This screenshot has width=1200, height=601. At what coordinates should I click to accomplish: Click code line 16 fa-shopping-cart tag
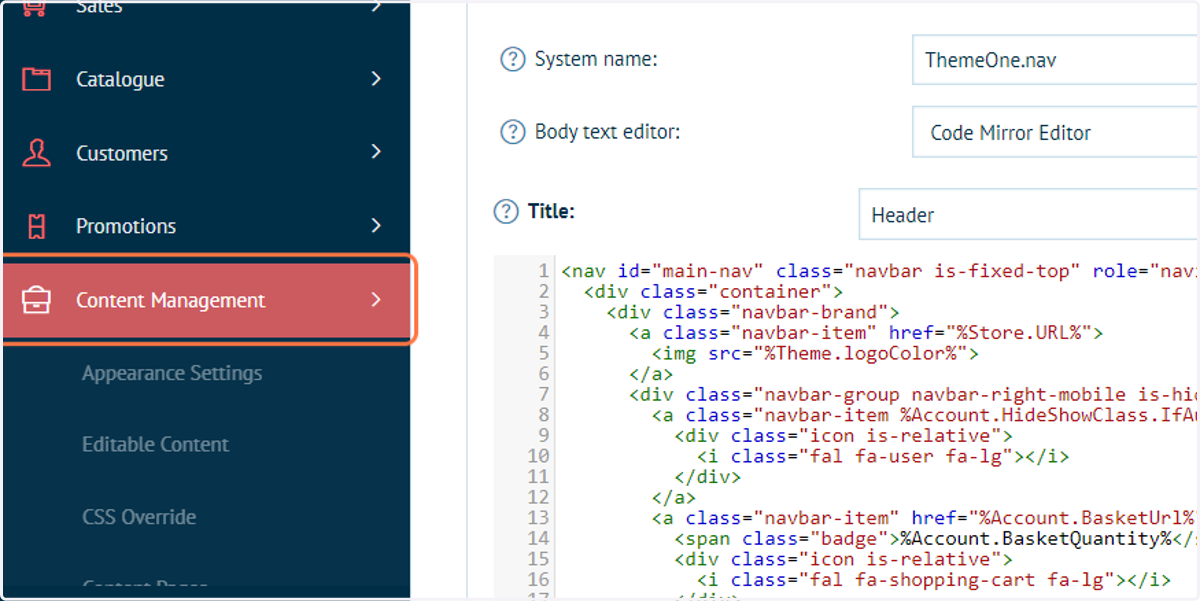(x=934, y=579)
